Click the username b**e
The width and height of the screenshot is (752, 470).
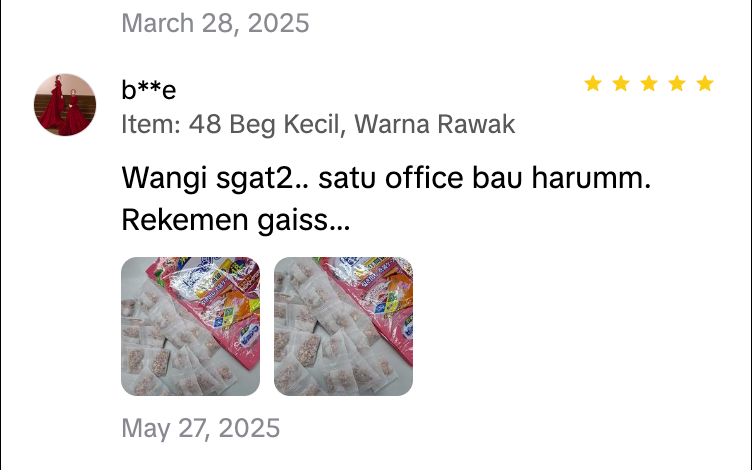click(x=149, y=90)
